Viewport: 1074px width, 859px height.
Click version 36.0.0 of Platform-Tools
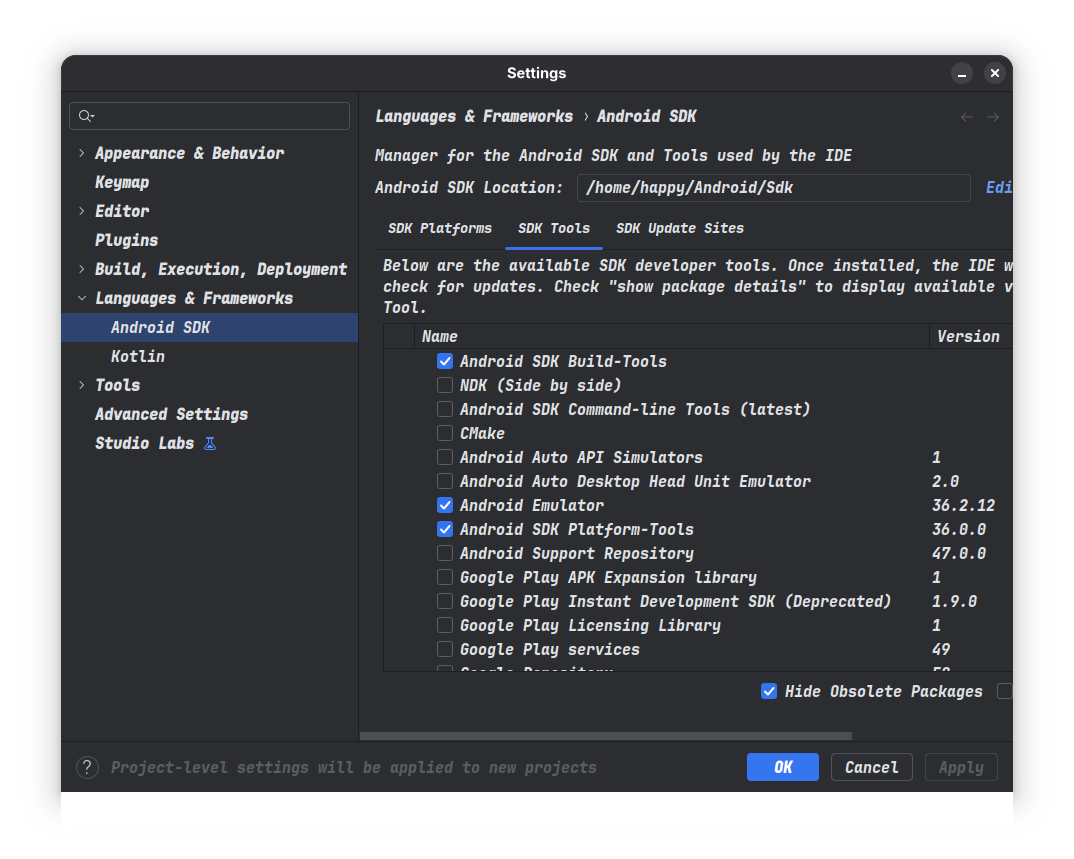point(959,530)
